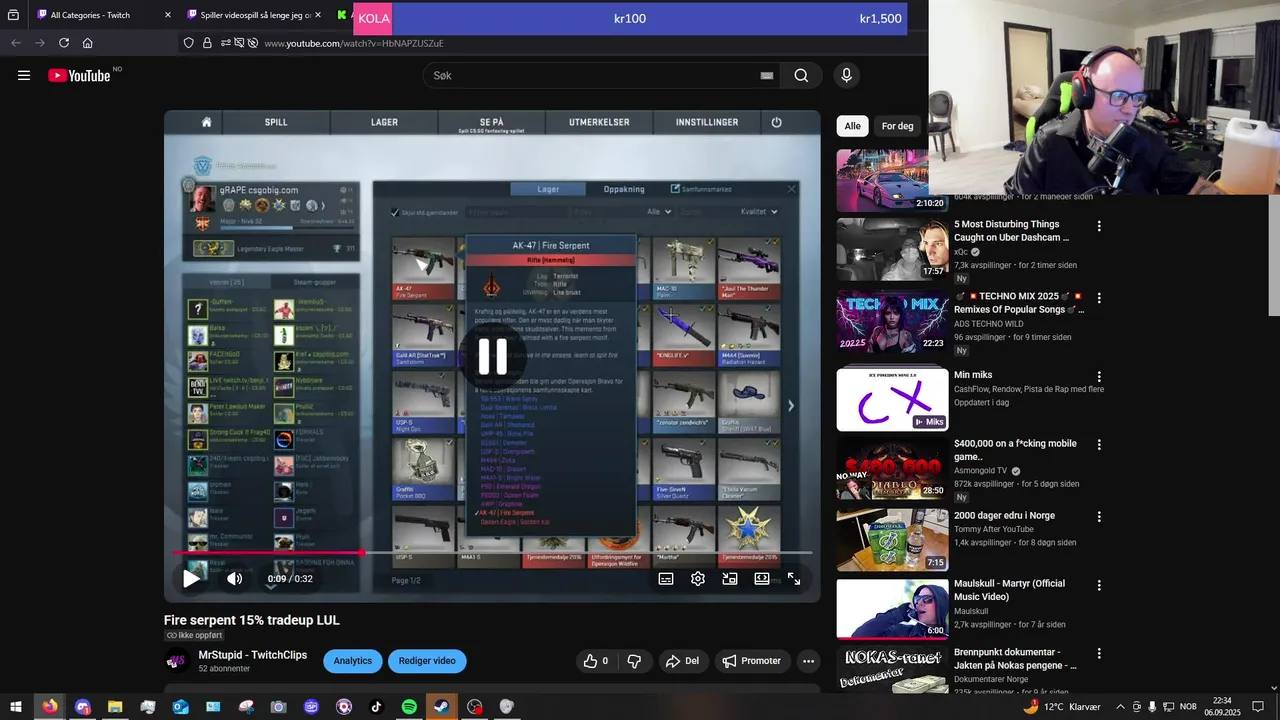The height and width of the screenshot is (720, 1280).
Task: Reload the page in Firefox
Action: coord(64,43)
